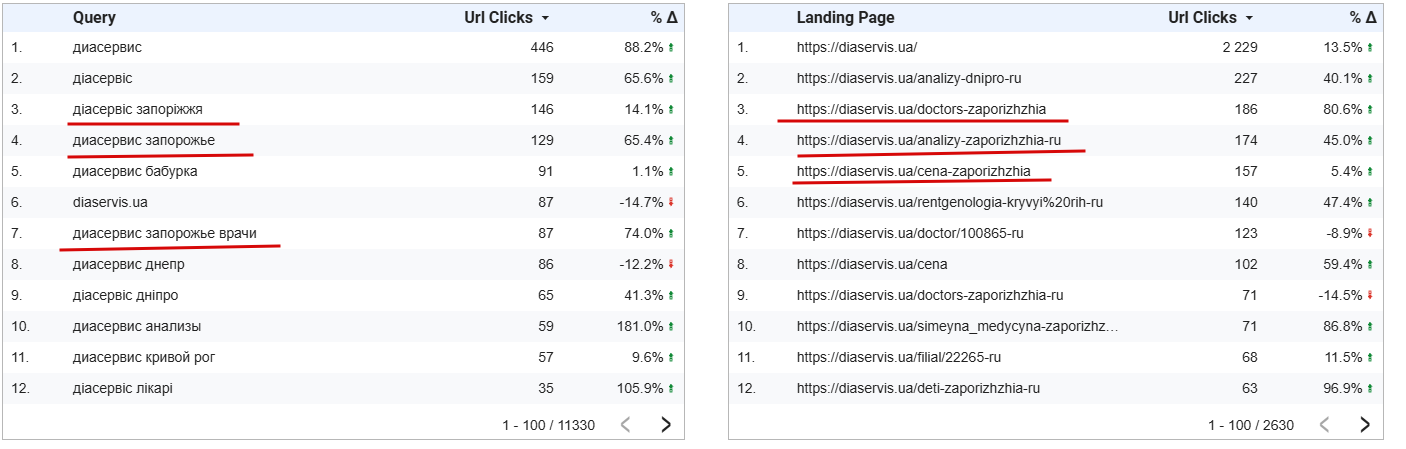Click the 96.9% change value
The image size is (1406, 449).
tap(1343, 388)
